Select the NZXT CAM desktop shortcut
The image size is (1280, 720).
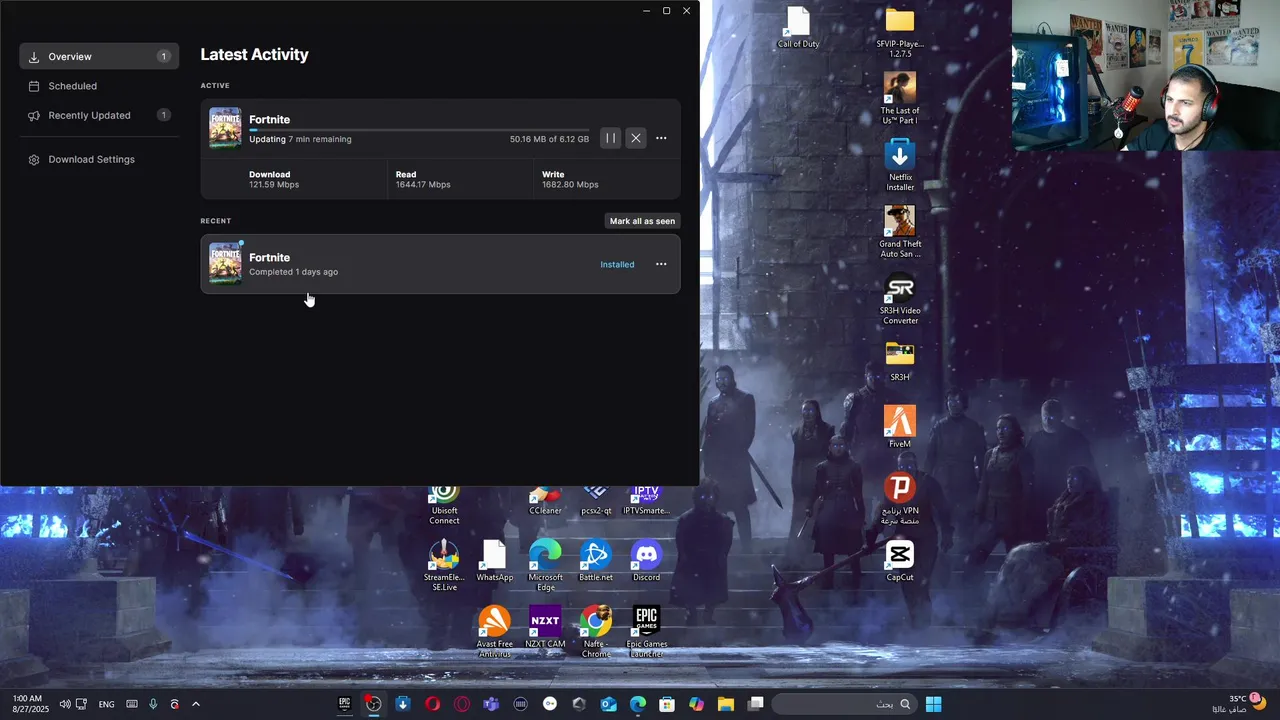(545, 627)
